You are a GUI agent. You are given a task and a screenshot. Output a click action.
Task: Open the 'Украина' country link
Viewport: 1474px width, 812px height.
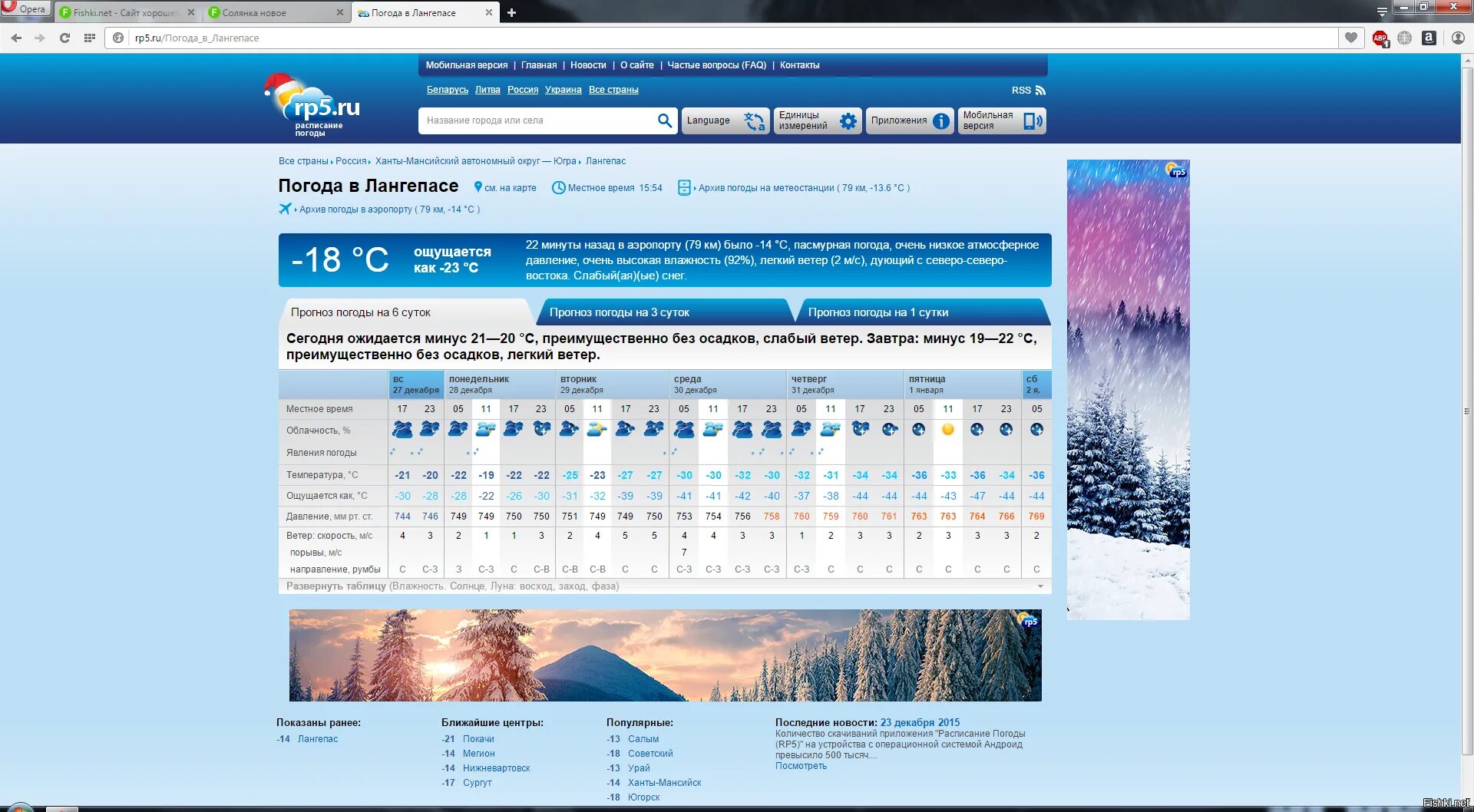coord(563,90)
